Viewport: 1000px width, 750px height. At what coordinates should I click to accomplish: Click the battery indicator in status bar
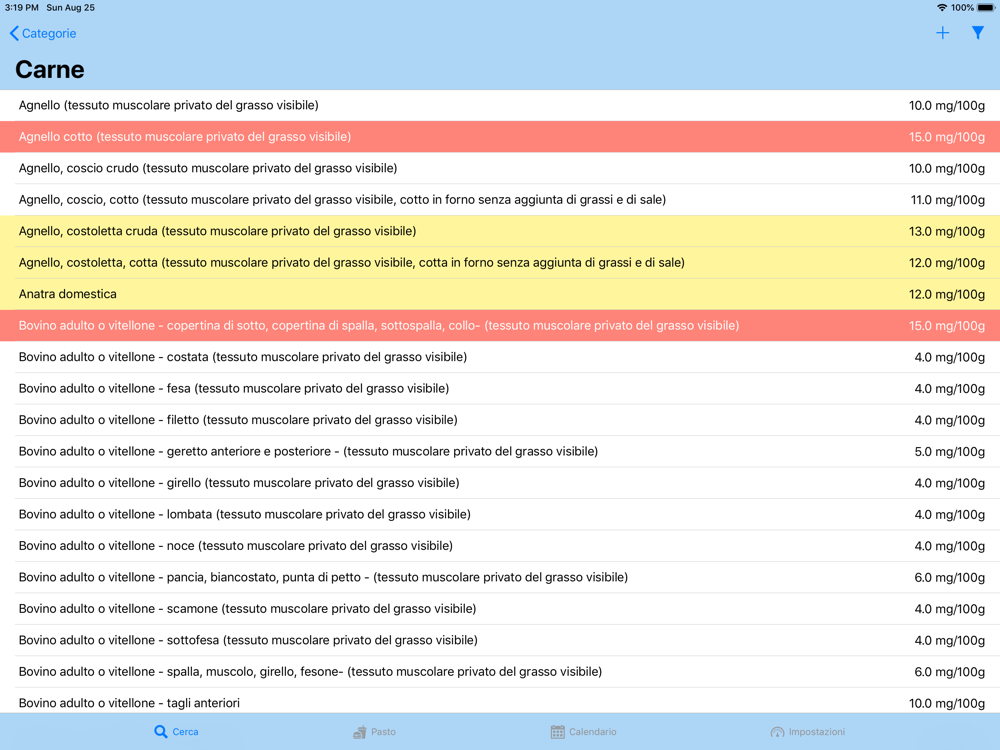click(986, 8)
